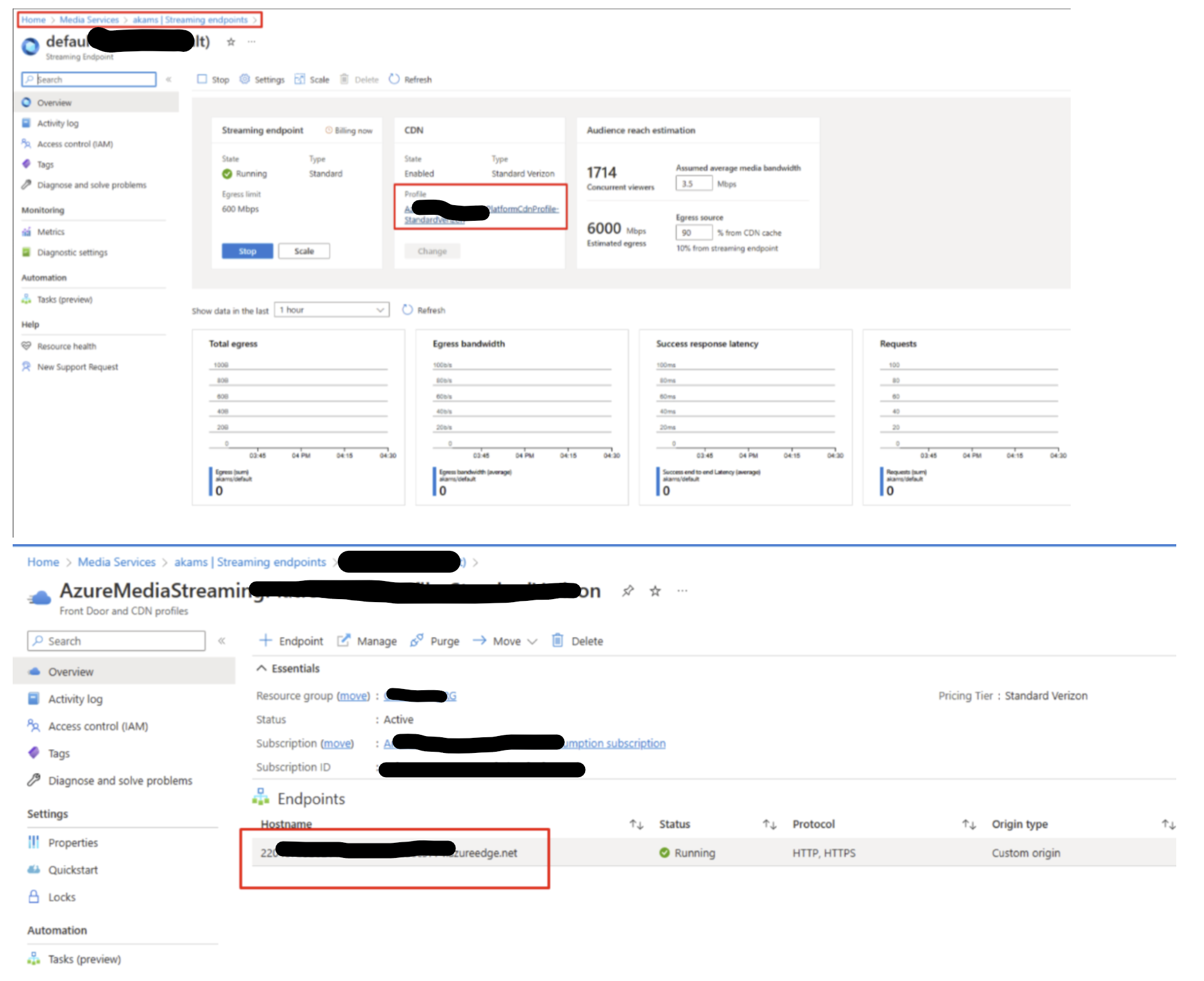Screen dimensions: 1204x981
Task: Click the favorite star beside streaming endpoint title
Action: pyautogui.click(x=230, y=42)
